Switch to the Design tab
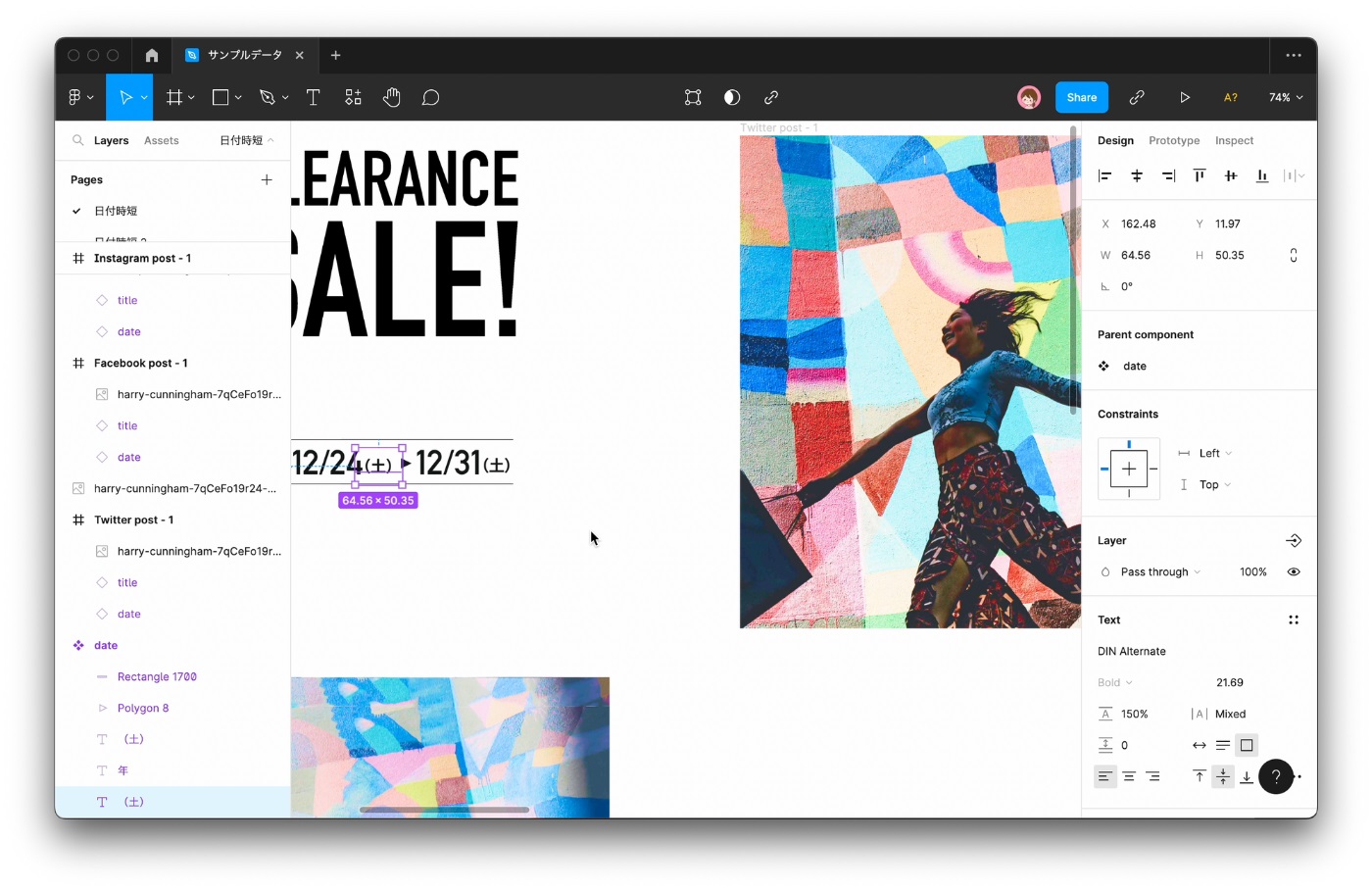Screen dimensions: 1372x891 (1115, 140)
